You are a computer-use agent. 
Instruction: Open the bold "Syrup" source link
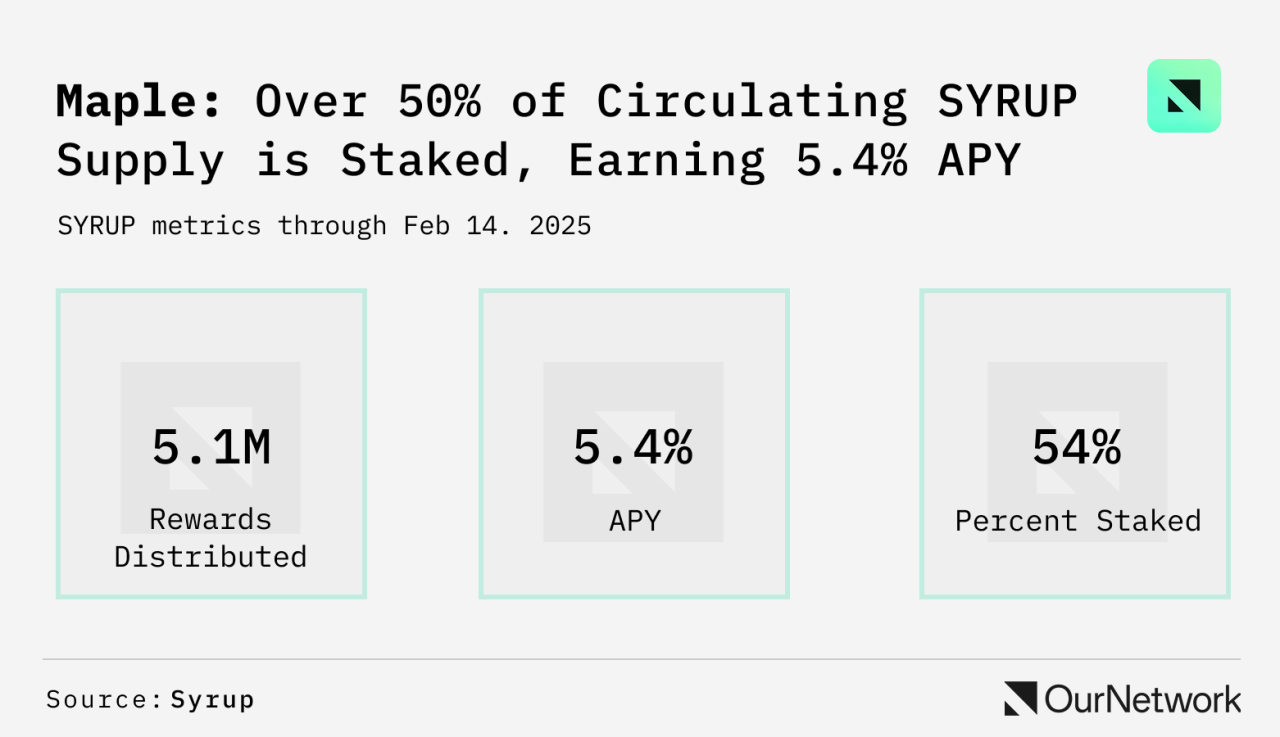[x=212, y=700]
